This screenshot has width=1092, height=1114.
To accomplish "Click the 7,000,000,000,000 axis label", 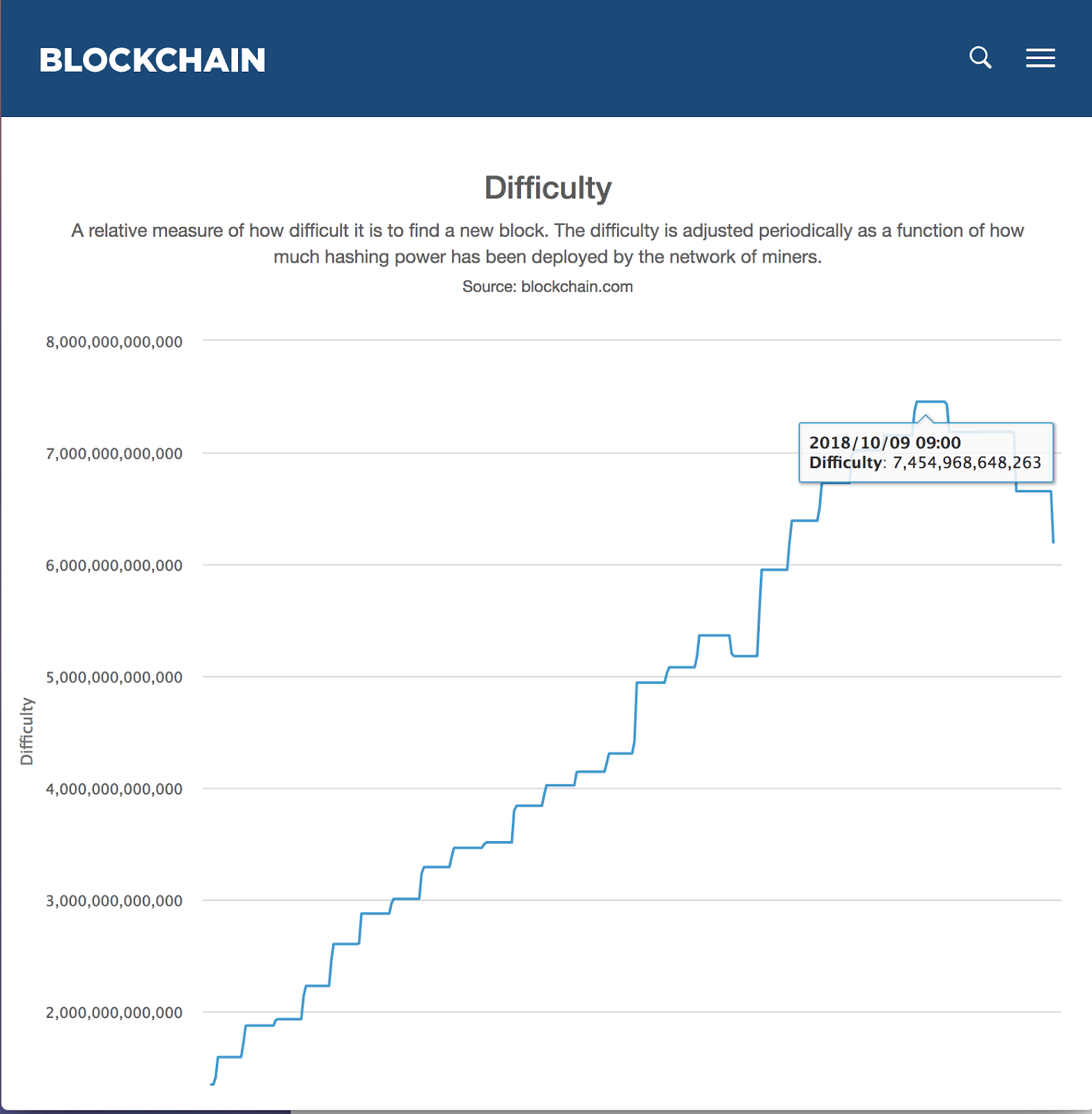I will pos(114,454).
